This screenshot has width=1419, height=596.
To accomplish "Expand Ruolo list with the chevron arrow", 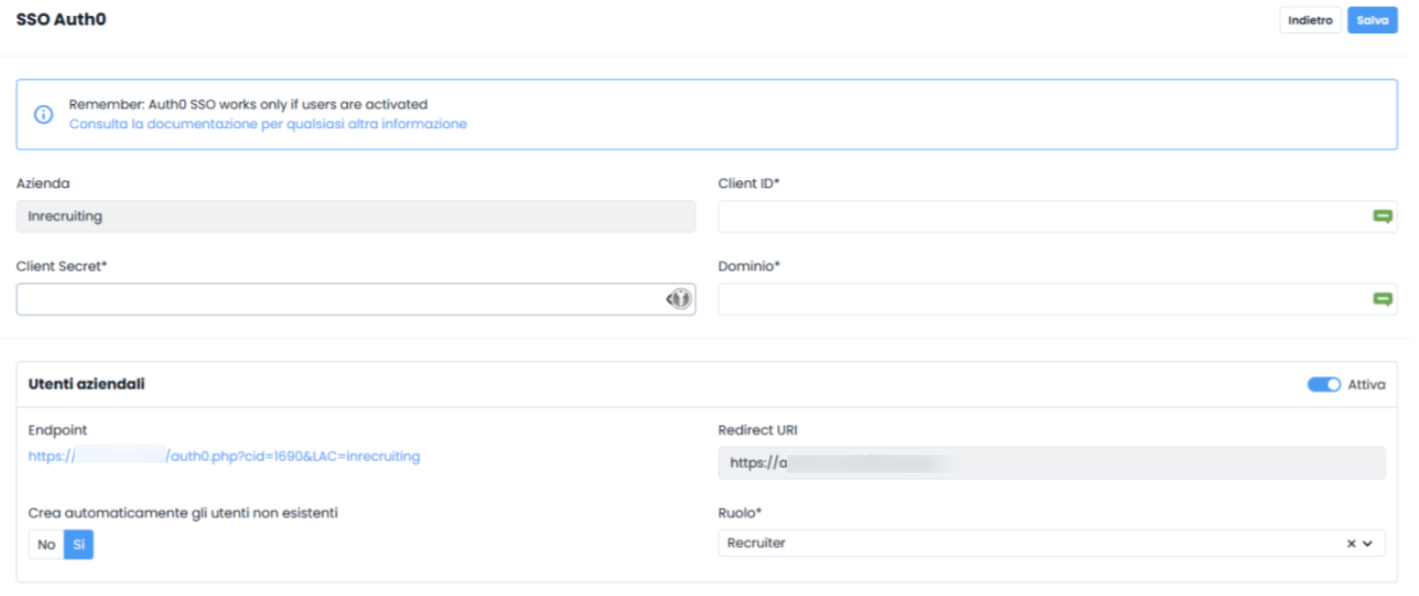I will 1368,544.
